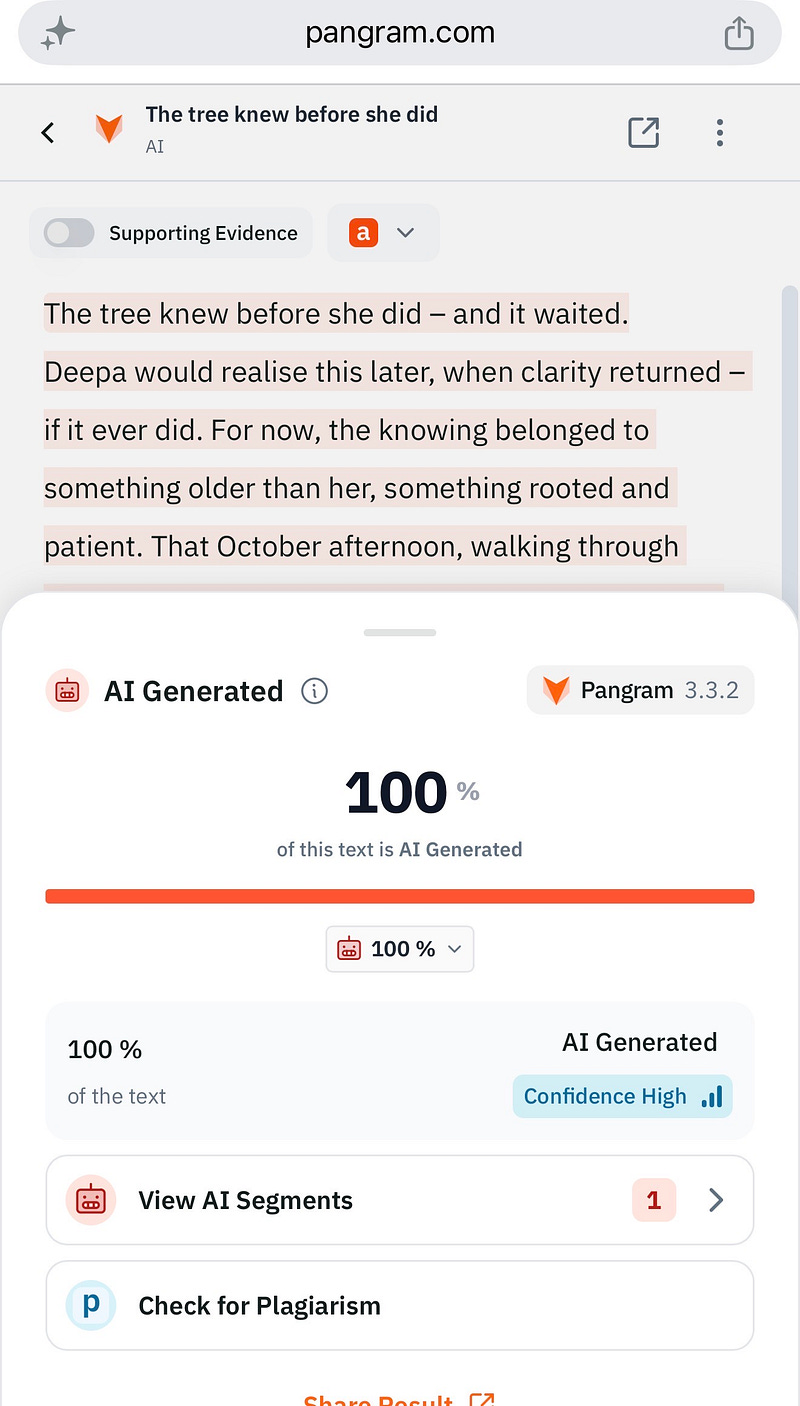The height and width of the screenshot is (1406, 800).
Task: Open the View AI Segments row
Action: [x=400, y=1200]
